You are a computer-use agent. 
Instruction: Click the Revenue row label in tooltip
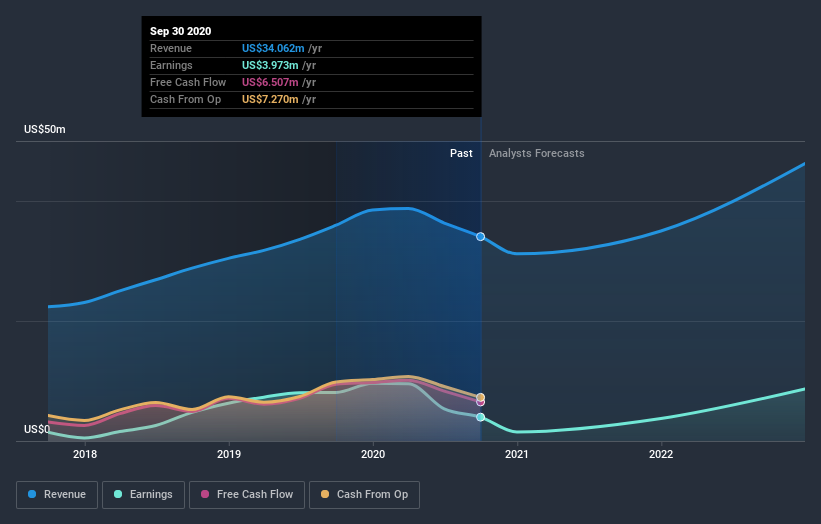171,48
